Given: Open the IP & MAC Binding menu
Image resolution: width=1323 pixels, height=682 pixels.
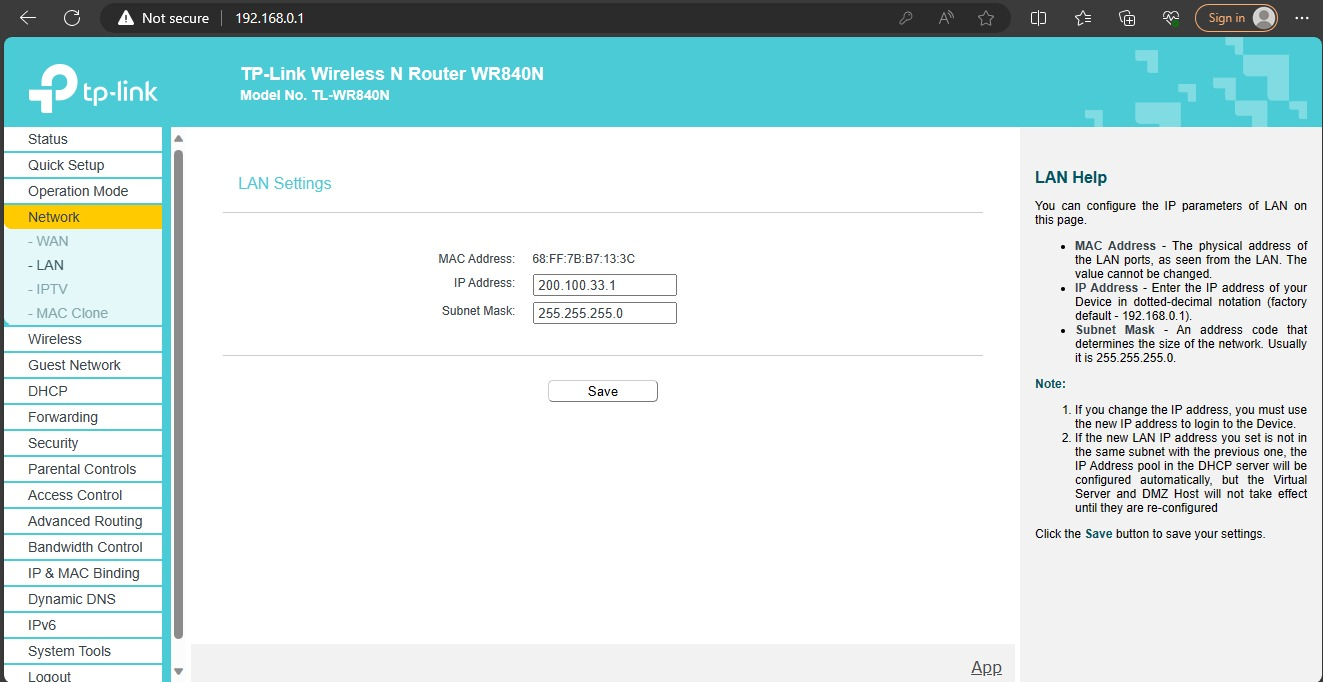Looking at the screenshot, I should point(83,573).
